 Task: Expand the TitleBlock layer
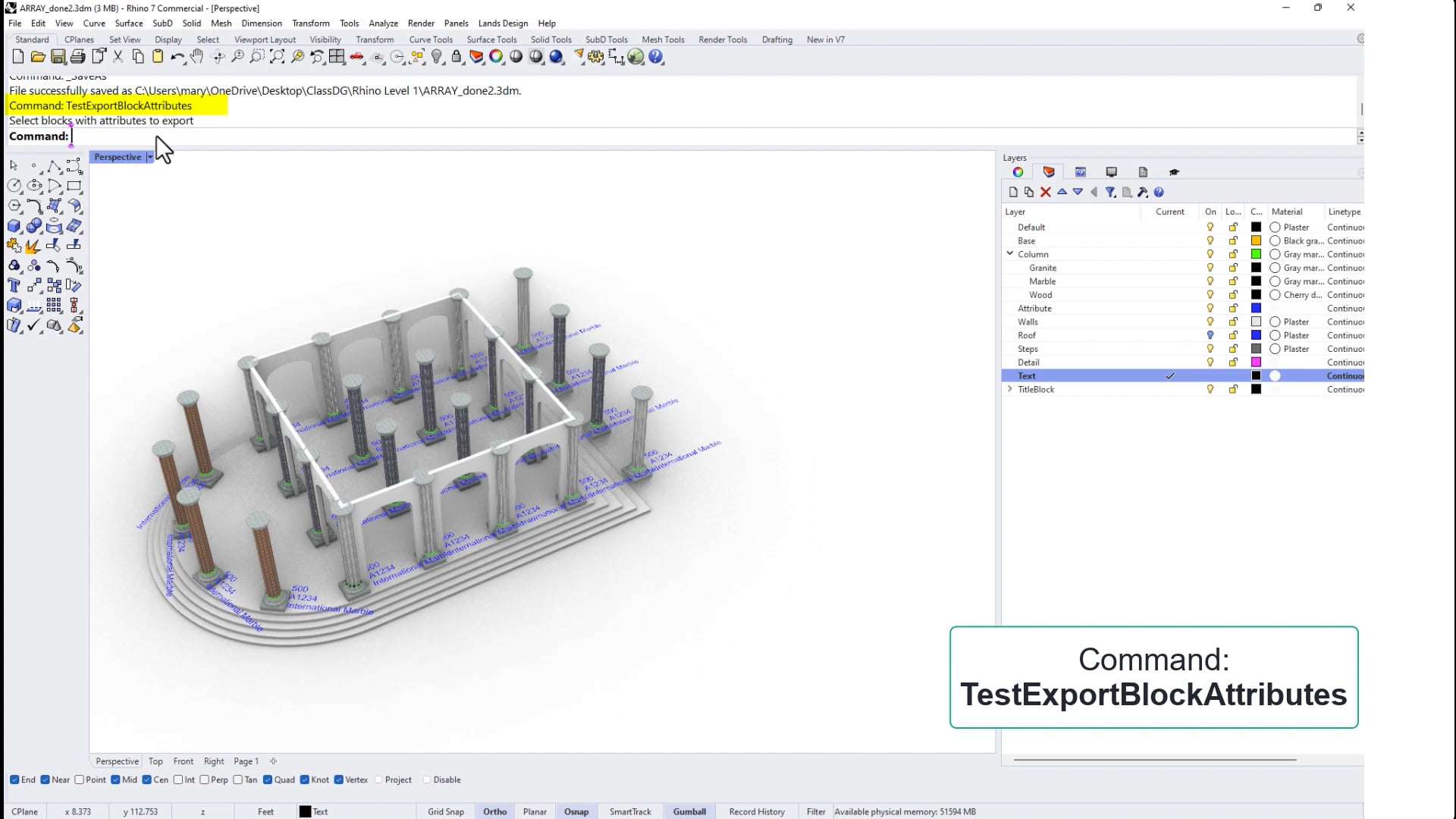pyautogui.click(x=1009, y=389)
